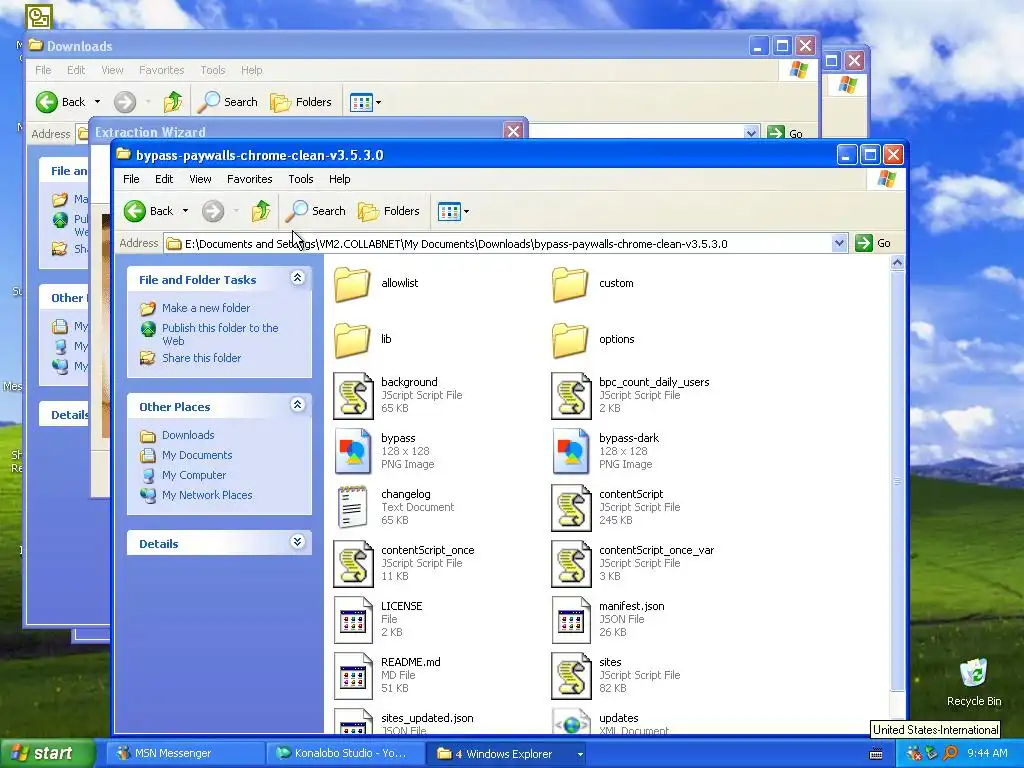The image size is (1024, 768).
Task: Open the View menu in bypass-paywalls window
Action: pos(200,179)
